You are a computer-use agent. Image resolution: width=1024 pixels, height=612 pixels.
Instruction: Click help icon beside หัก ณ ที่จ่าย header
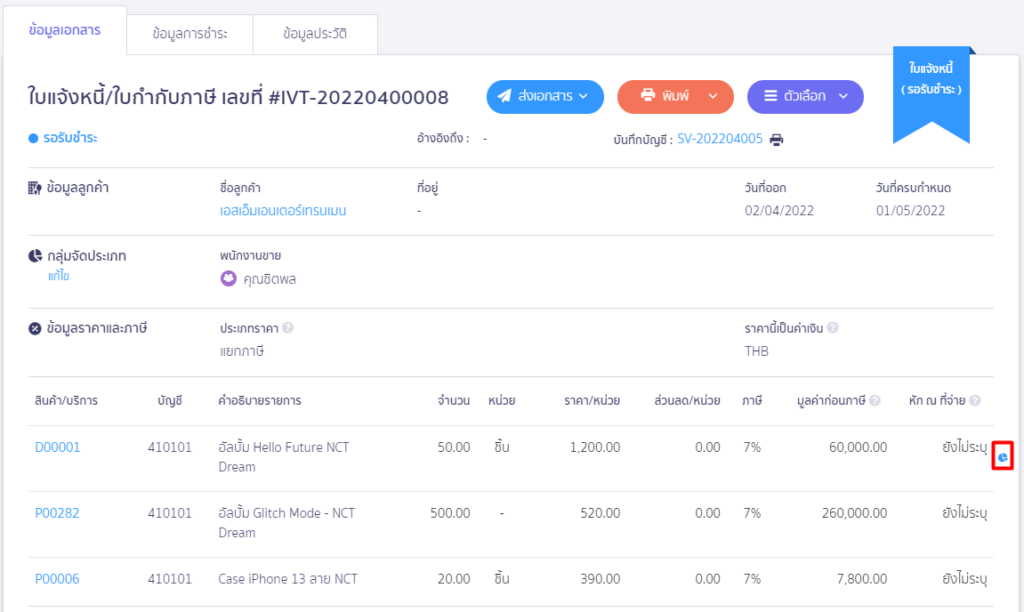click(975, 401)
